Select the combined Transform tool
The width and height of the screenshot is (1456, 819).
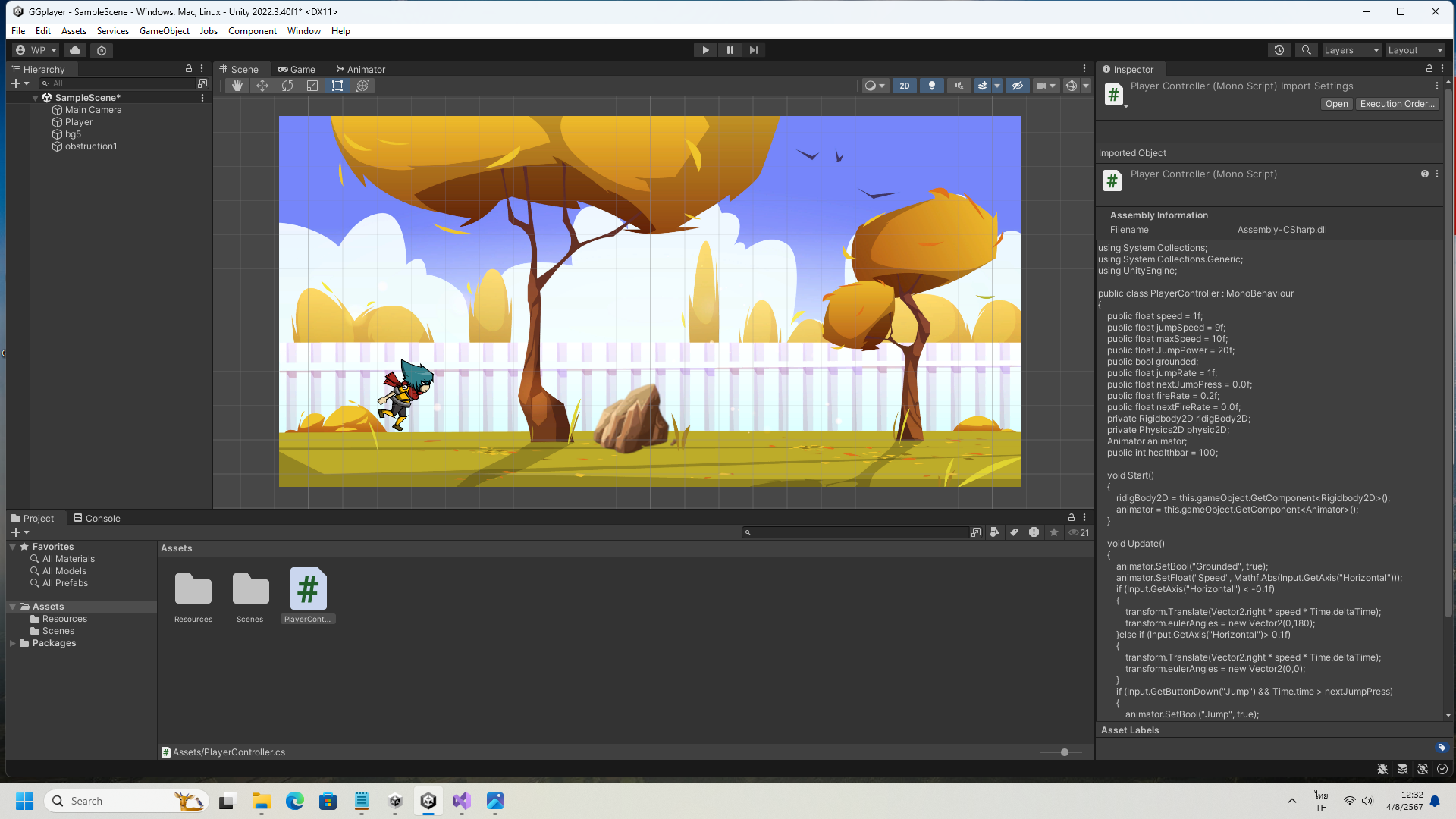[x=362, y=86]
